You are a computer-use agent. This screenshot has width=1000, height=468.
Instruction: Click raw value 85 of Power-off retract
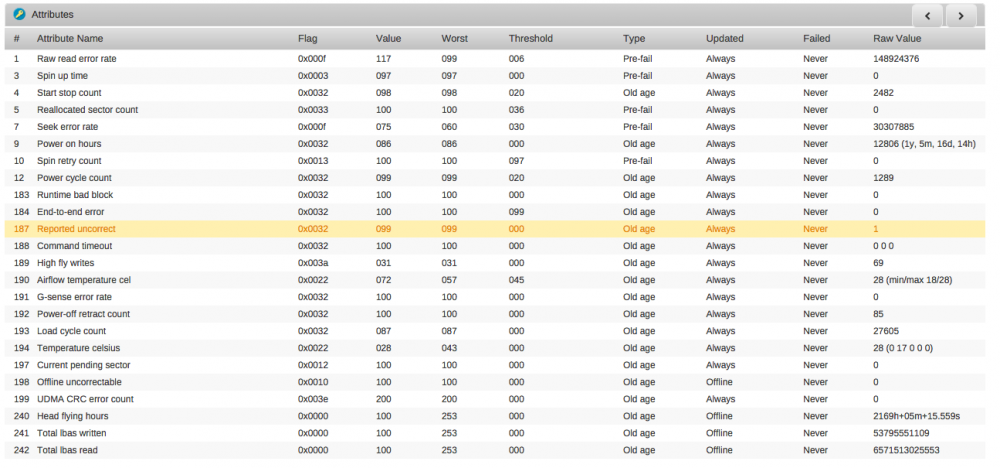pyautogui.click(x=878, y=314)
